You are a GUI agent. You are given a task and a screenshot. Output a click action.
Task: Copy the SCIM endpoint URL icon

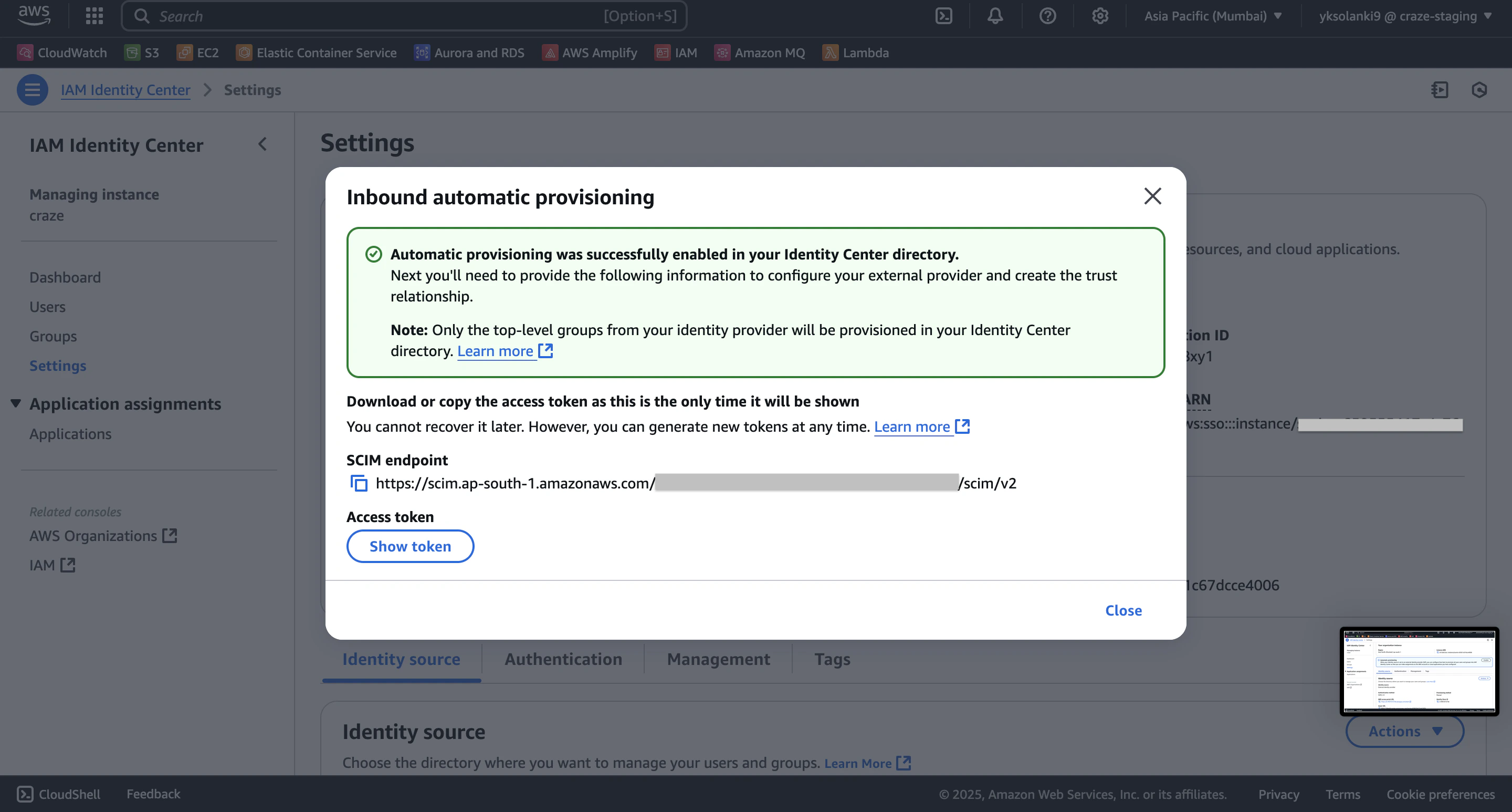click(359, 483)
